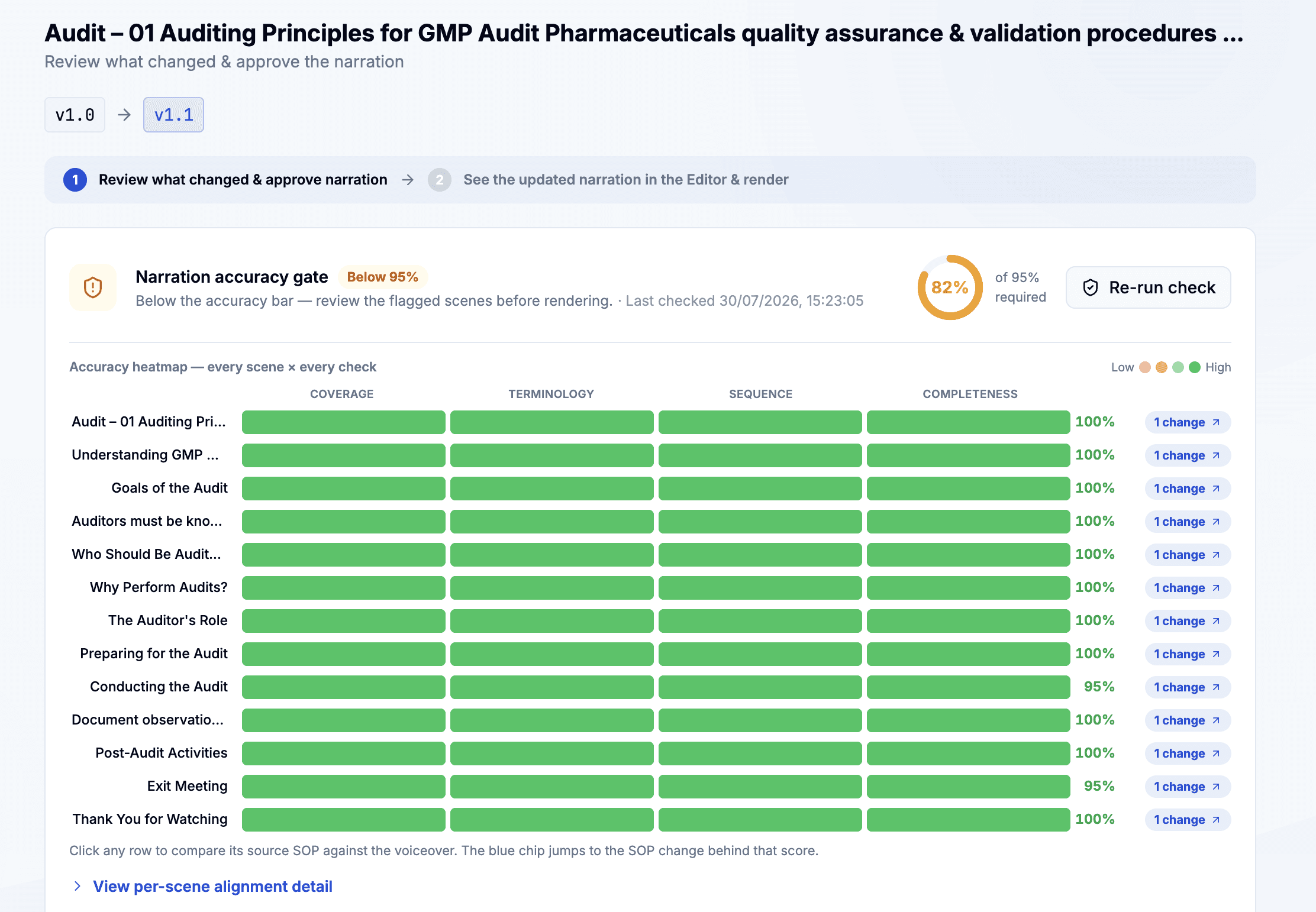This screenshot has width=1316, height=912.
Task: Go to See the updated narration step
Action: pos(625,180)
